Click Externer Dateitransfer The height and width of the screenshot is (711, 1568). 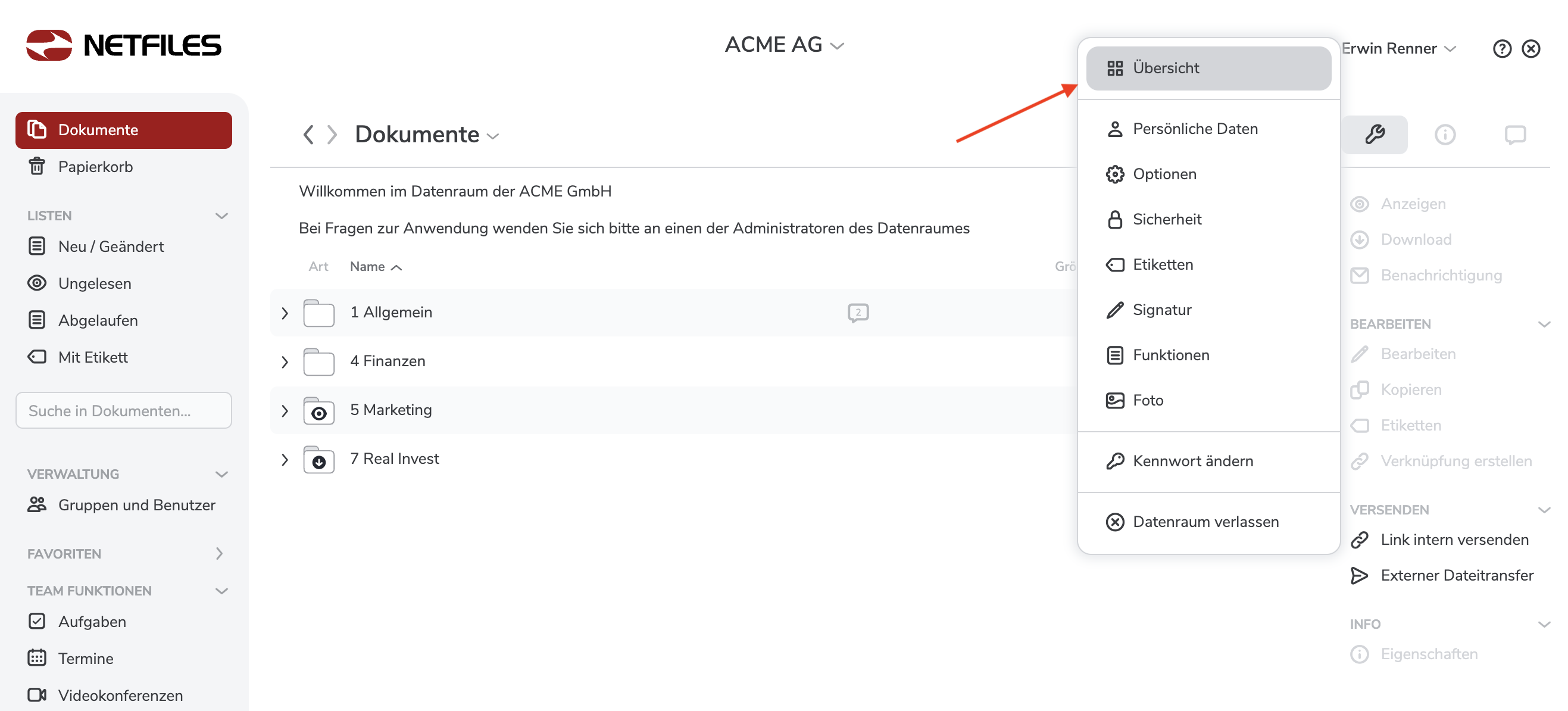pyautogui.click(x=1456, y=575)
